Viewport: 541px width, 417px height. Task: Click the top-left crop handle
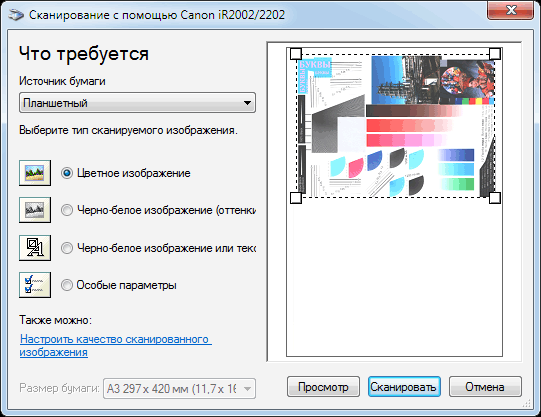[x=296, y=53]
